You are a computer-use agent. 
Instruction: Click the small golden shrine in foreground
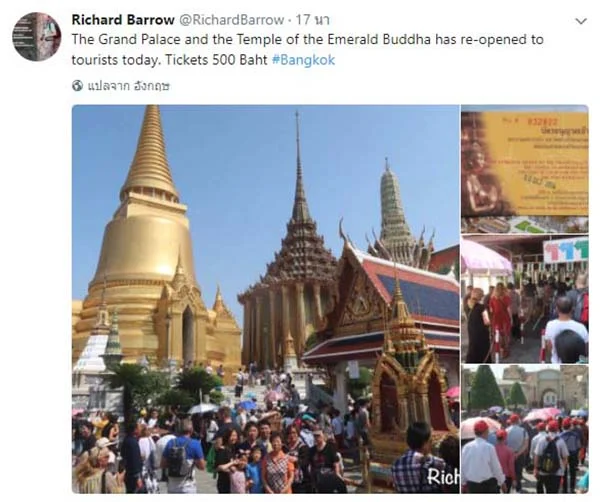tap(409, 383)
